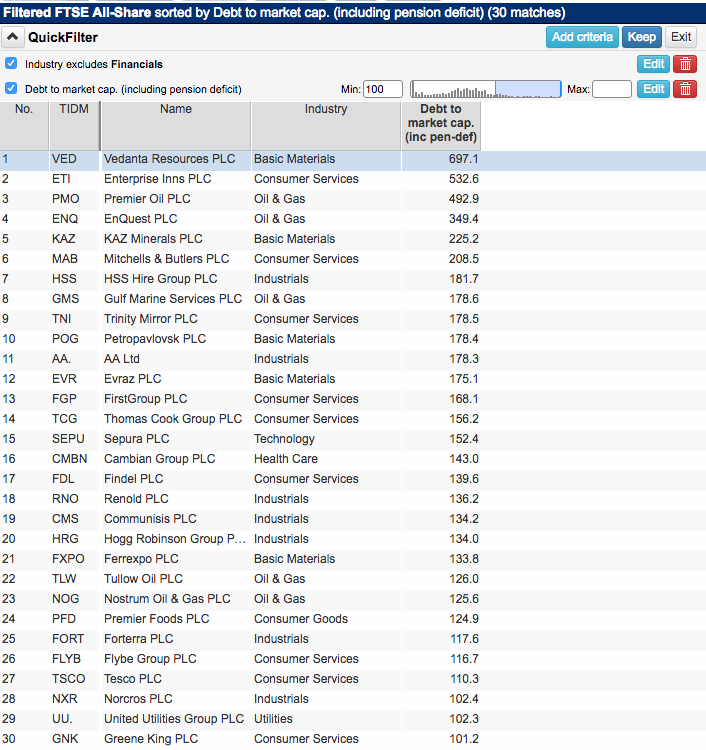Select Thomas Cook Group PLC row
The width and height of the screenshot is (706, 750).
click(x=353, y=419)
